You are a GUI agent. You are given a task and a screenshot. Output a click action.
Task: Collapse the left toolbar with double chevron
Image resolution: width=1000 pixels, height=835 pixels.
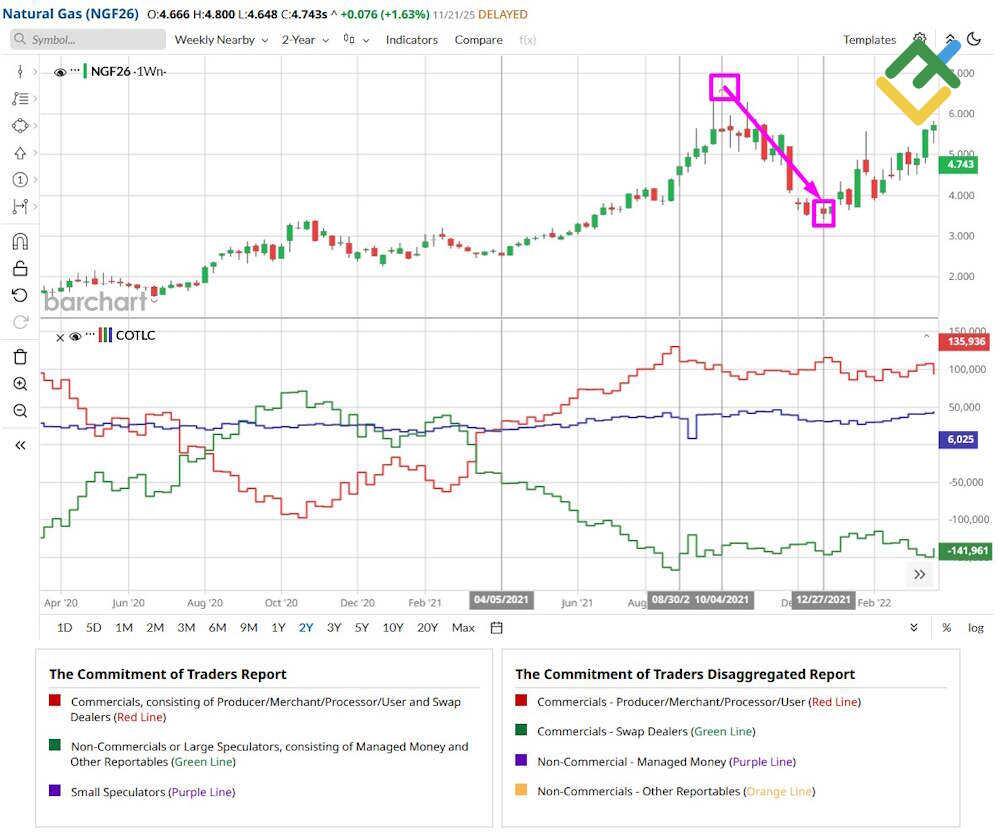[20, 445]
